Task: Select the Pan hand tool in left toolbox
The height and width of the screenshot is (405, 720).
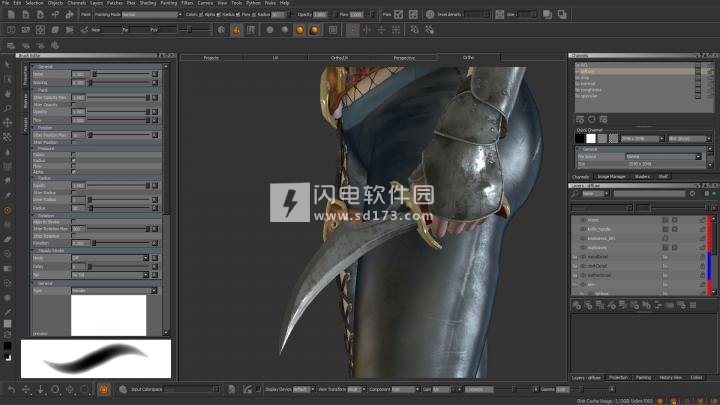Action: 7,94
